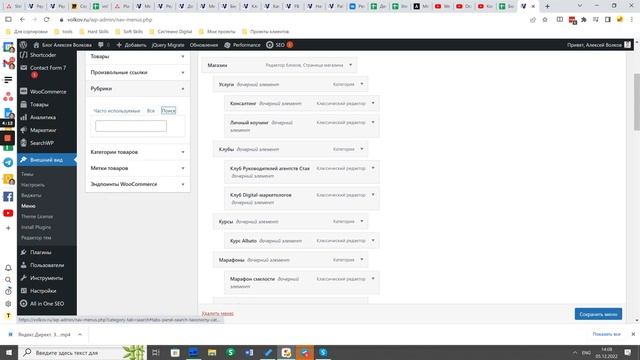Go back in browser history
Image resolution: width=640 pixels, height=360 pixels.
(x=22, y=20)
